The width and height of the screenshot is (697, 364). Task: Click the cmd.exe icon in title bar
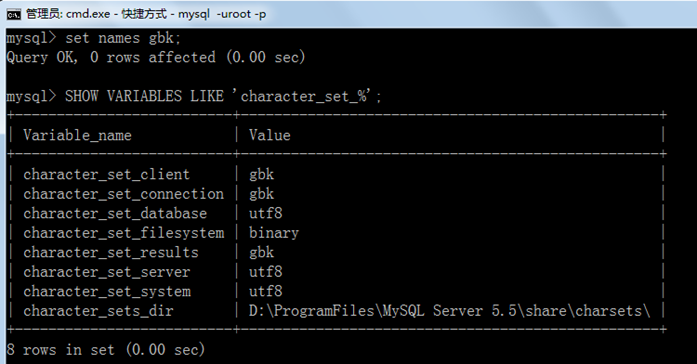(13, 15)
